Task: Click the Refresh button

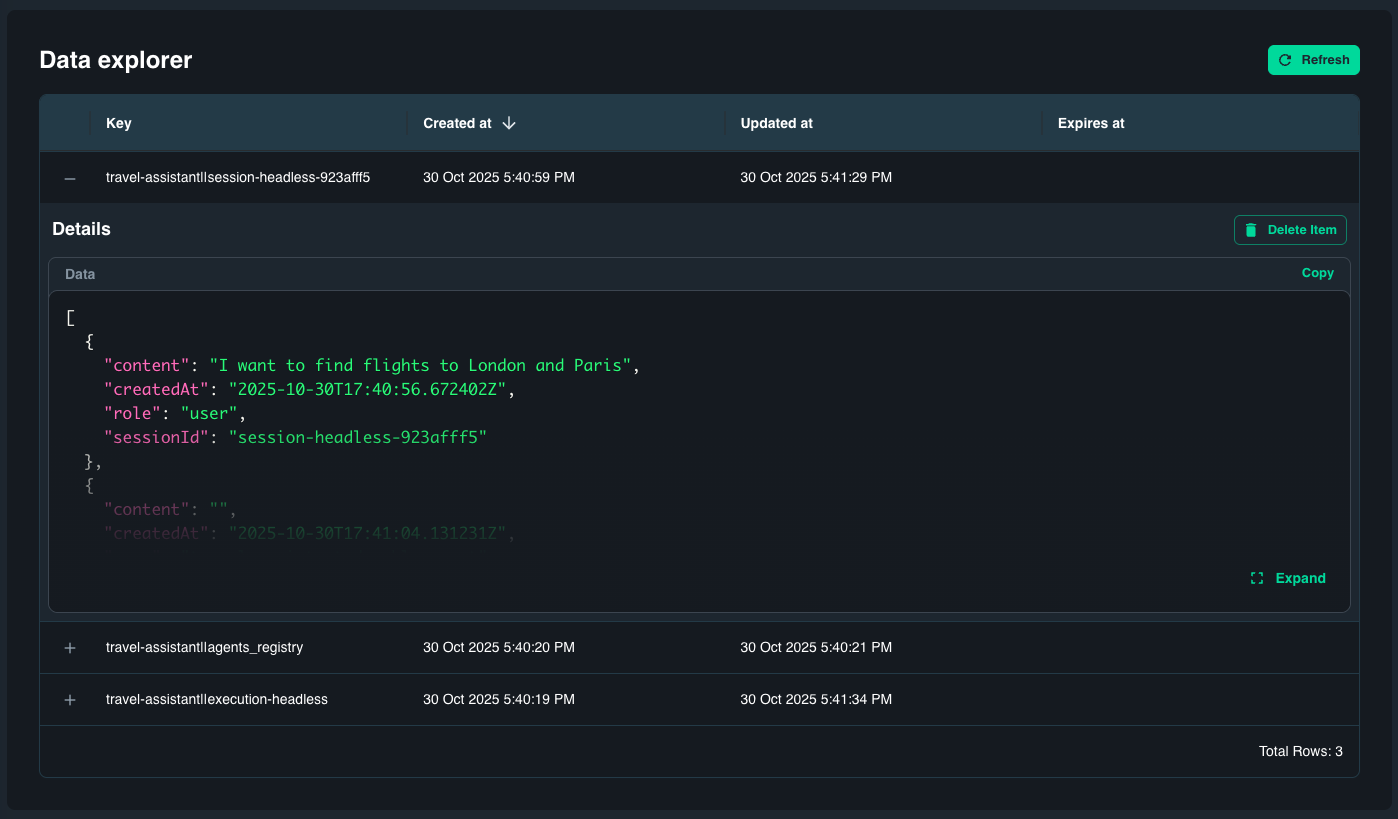Action: [x=1313, y=60]
